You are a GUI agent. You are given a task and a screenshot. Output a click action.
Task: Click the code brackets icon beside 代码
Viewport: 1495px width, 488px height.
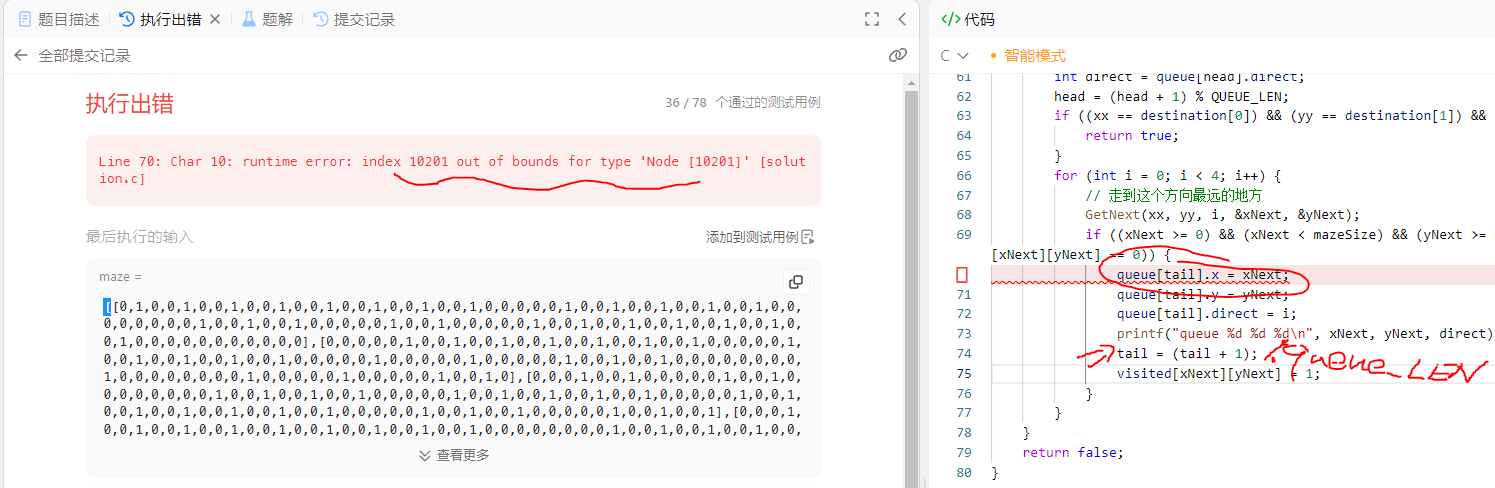click(951, 19)
